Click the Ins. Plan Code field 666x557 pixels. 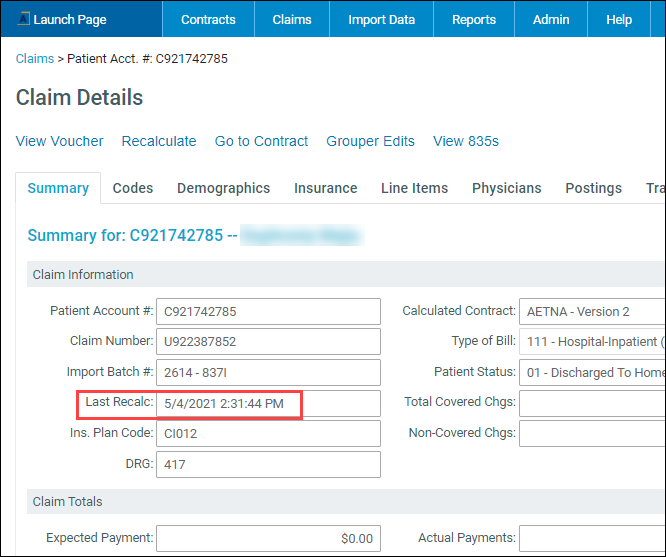[268, 433]
